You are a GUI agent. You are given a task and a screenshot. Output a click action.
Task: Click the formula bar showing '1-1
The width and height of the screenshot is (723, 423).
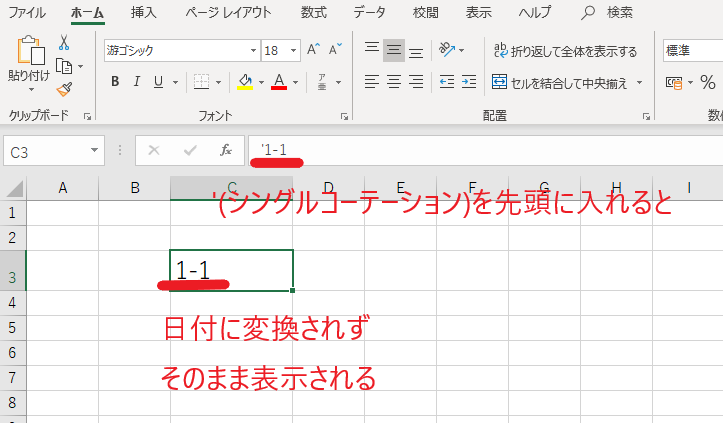click(x=486, y=150)
